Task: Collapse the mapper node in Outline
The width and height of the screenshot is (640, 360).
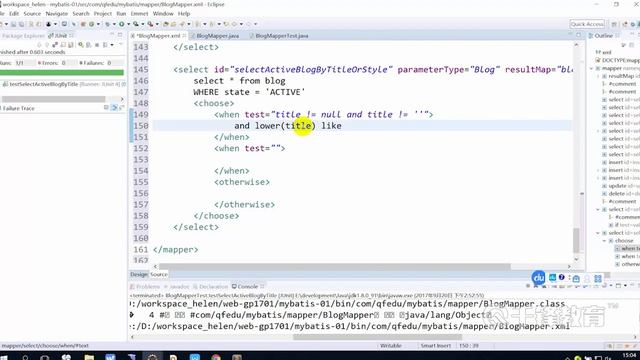Action: click(591, 69)
